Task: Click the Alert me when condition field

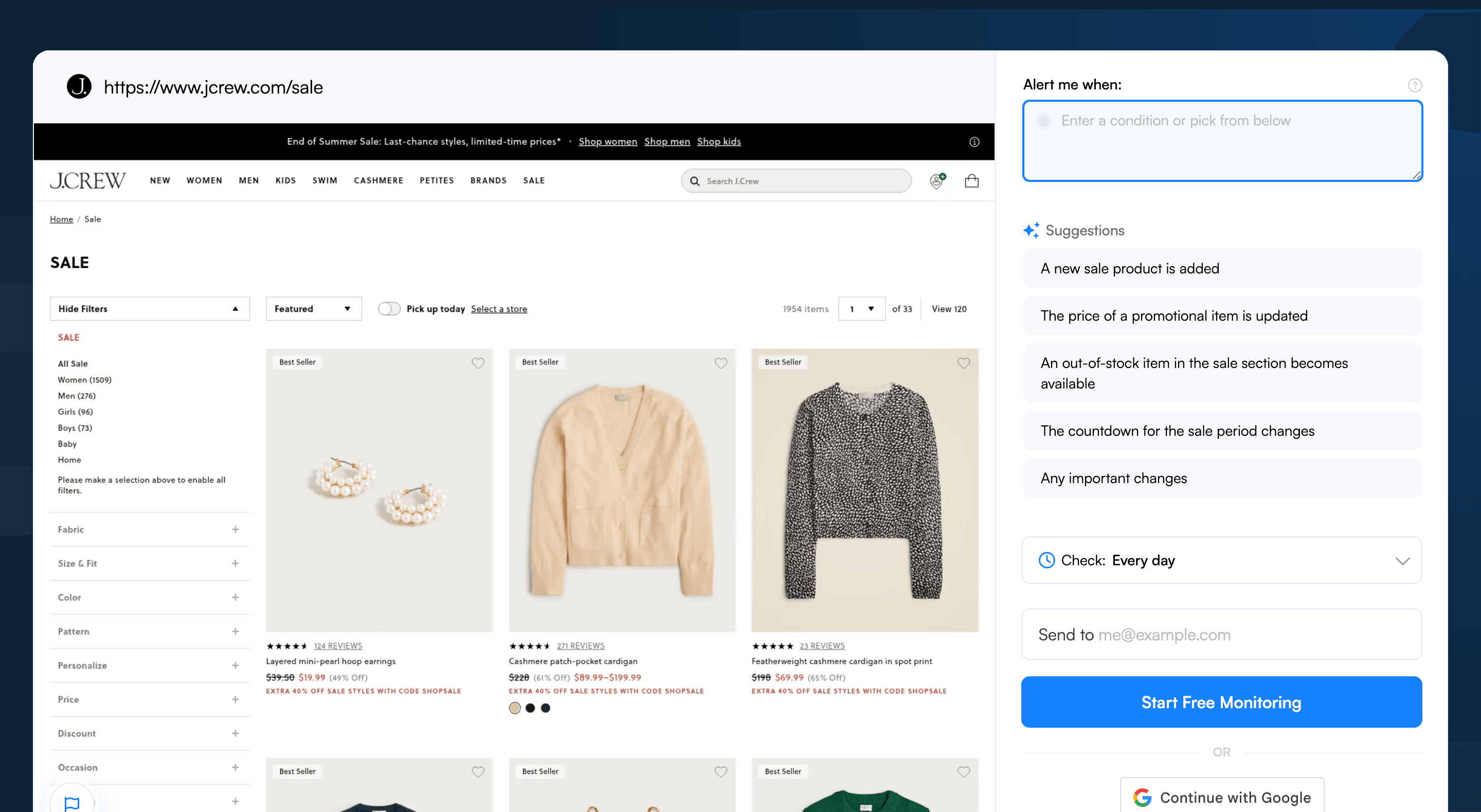Action: coord(1222,141)
